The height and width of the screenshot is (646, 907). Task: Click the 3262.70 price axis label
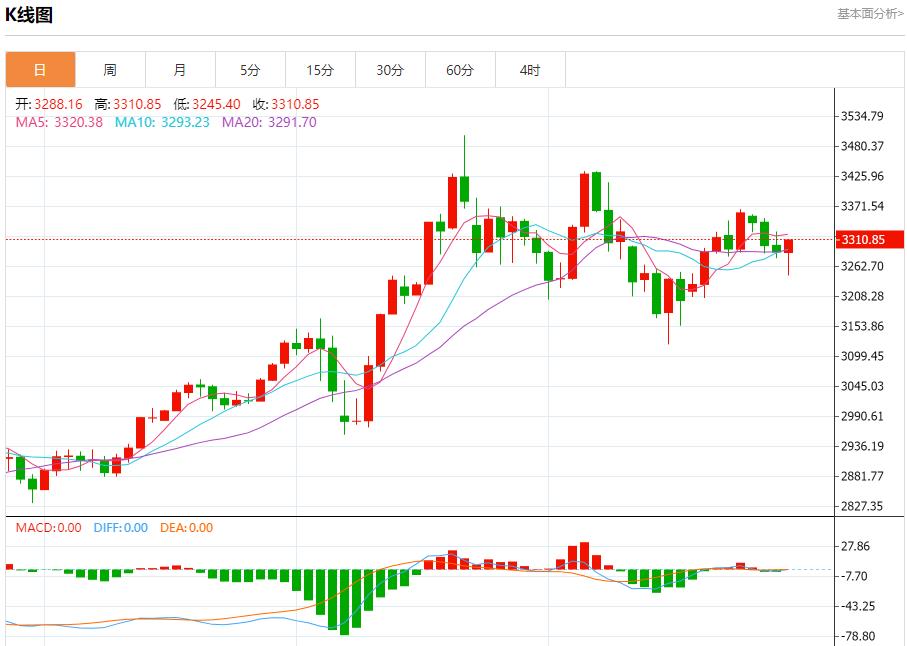[x=862, y=267]
